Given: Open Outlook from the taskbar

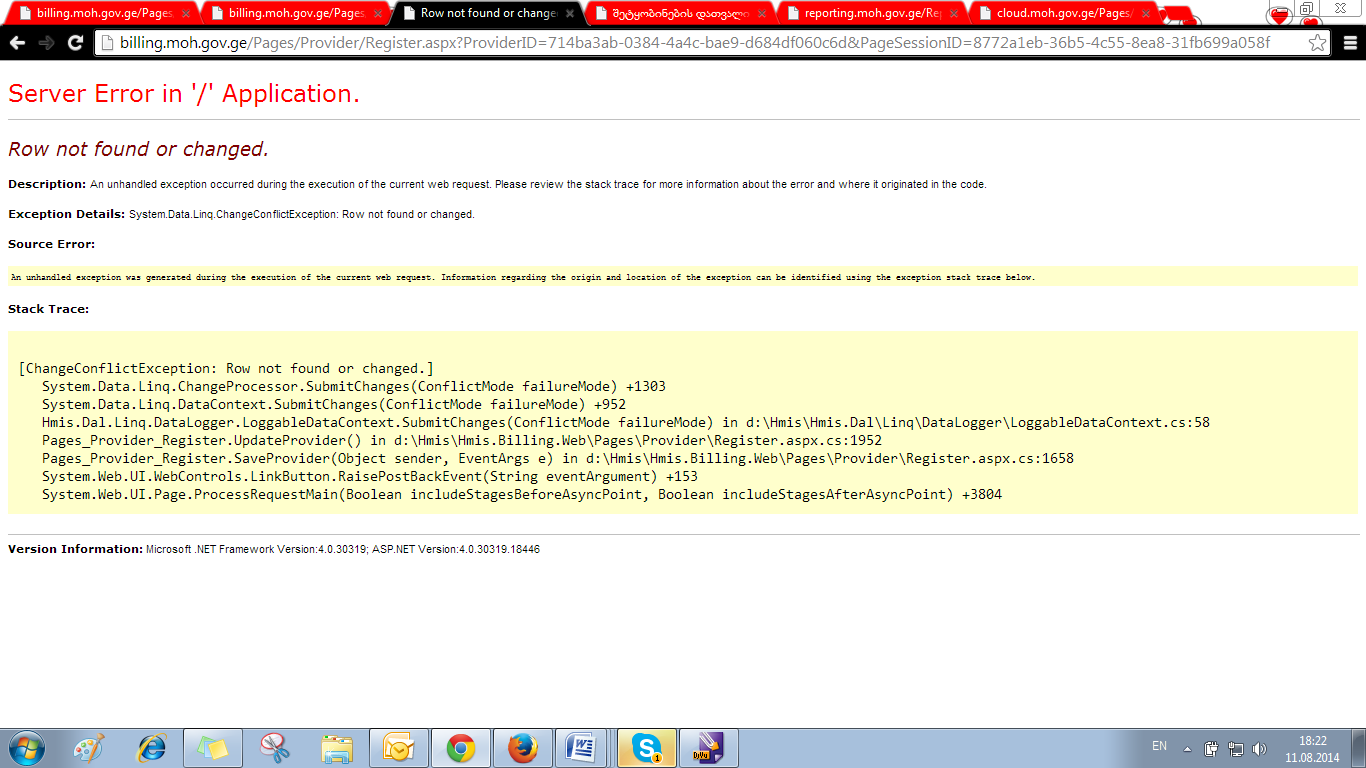Looking at the screenshot, I should coord(398,747).
